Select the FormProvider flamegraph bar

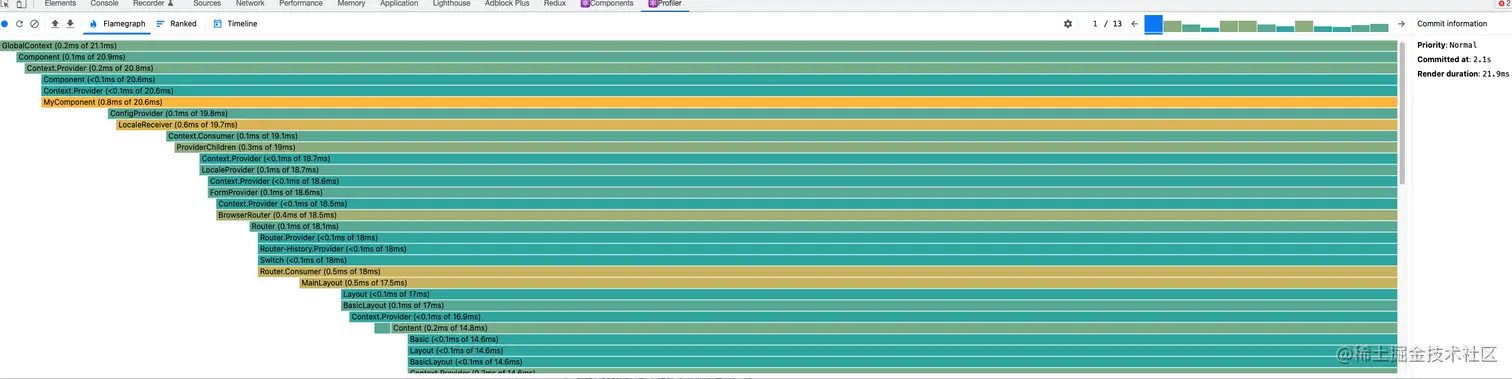[x=802, y=192]
